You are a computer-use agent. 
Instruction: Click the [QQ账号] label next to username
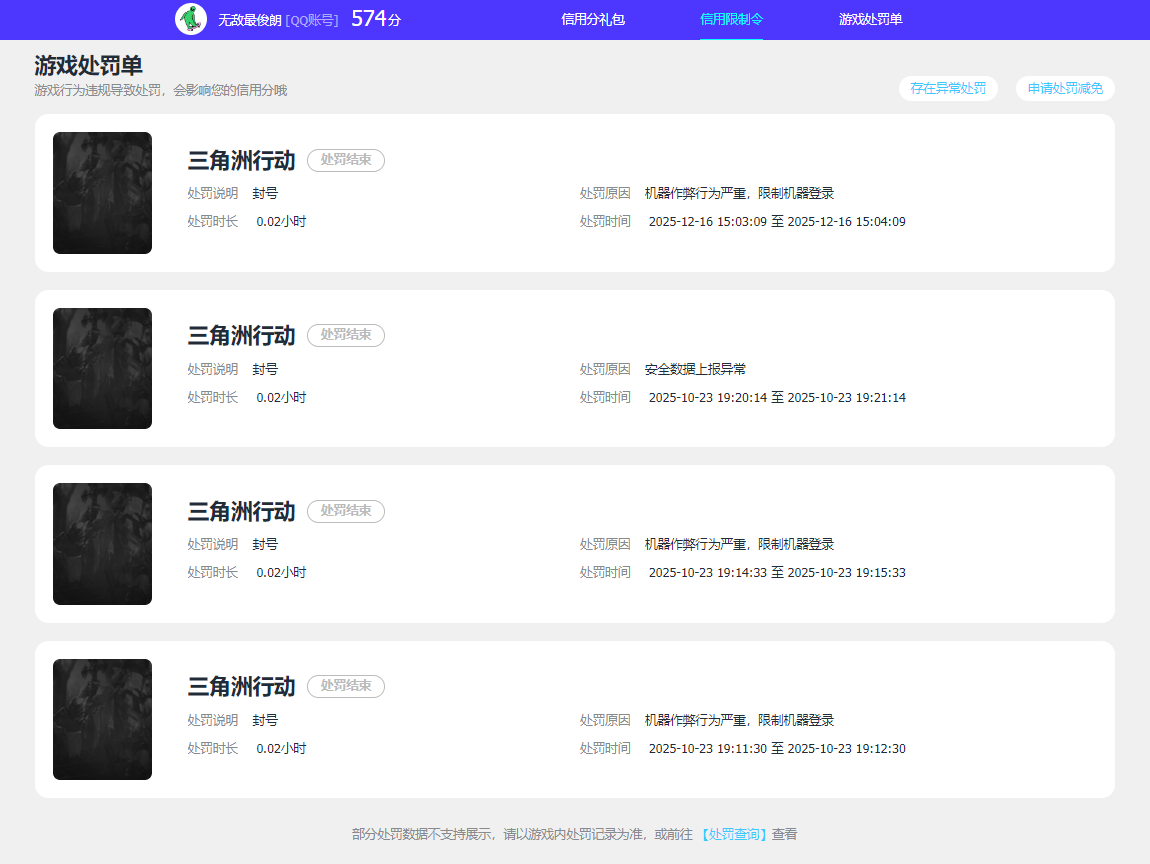click(x=311, y=18)
